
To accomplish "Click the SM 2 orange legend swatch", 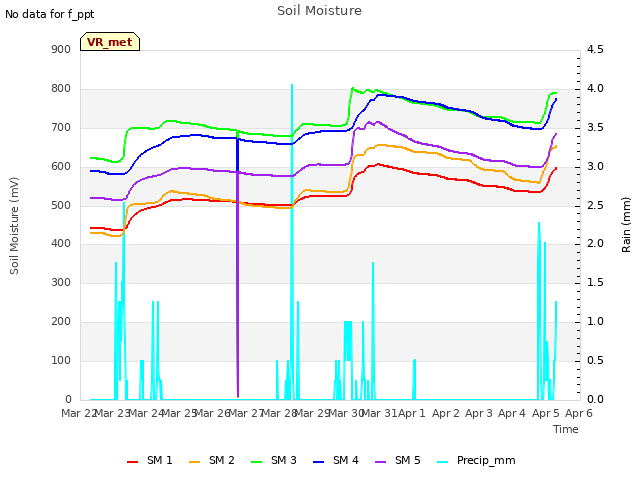I will click(195, 462).
